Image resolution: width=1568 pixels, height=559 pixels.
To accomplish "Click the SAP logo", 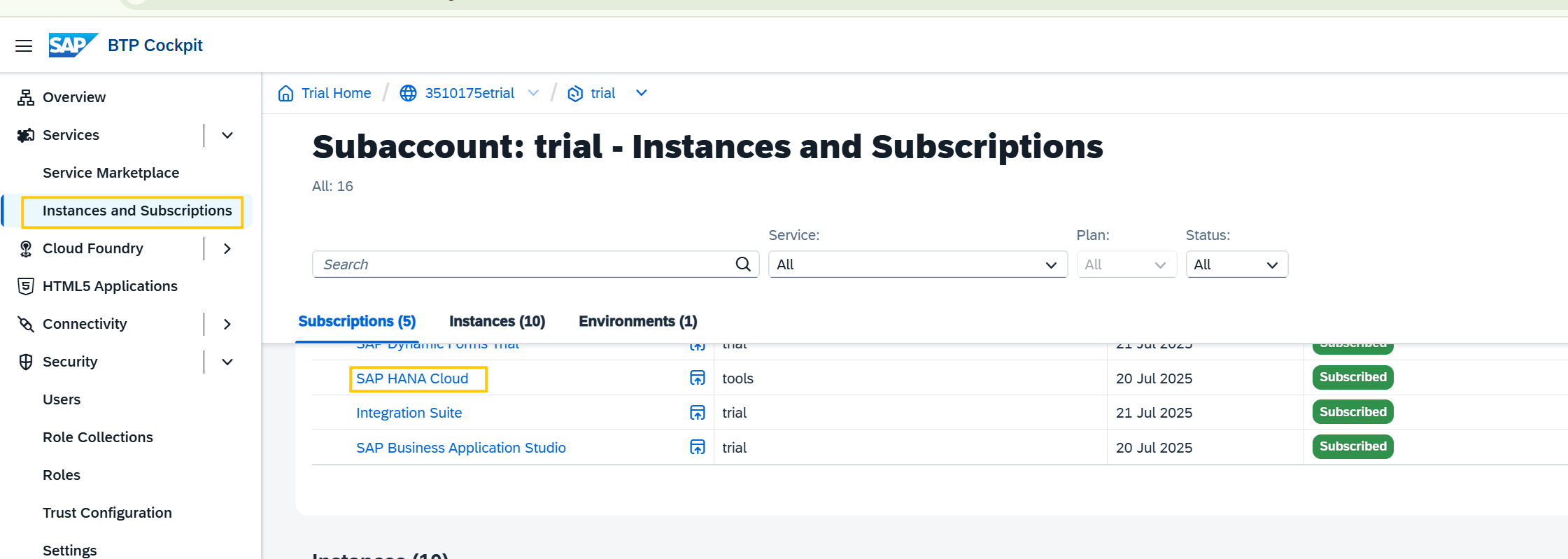I will [73, 45].
